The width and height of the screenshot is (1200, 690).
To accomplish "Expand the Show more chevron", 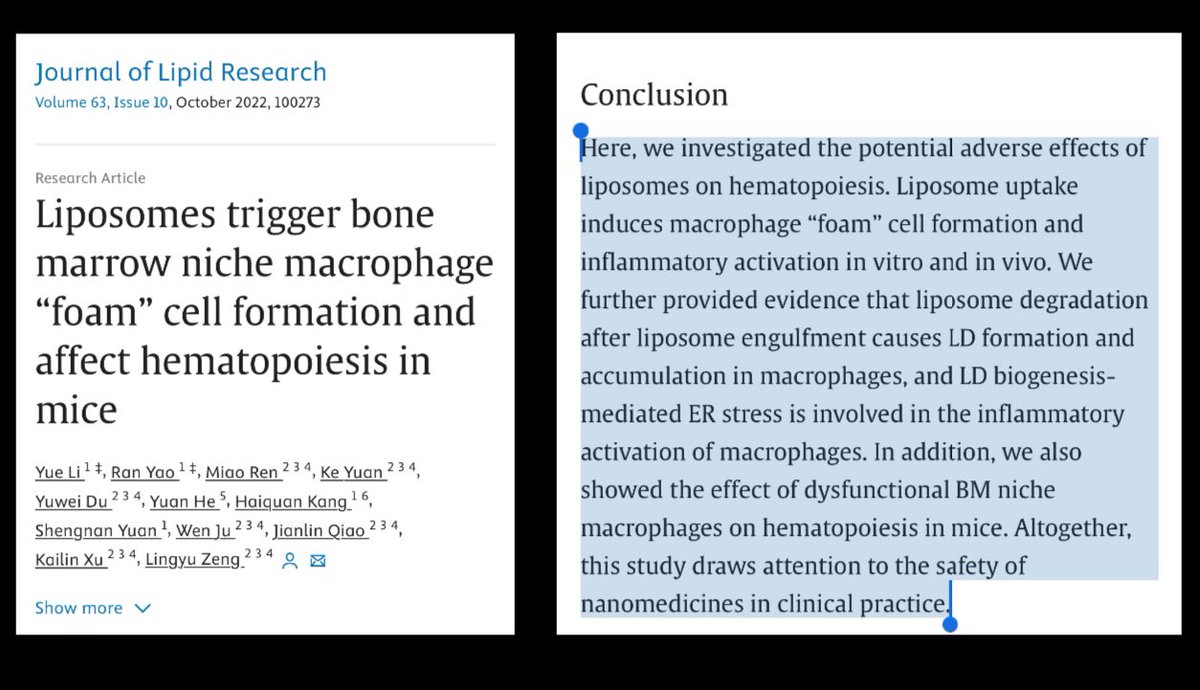I will 142,608.
